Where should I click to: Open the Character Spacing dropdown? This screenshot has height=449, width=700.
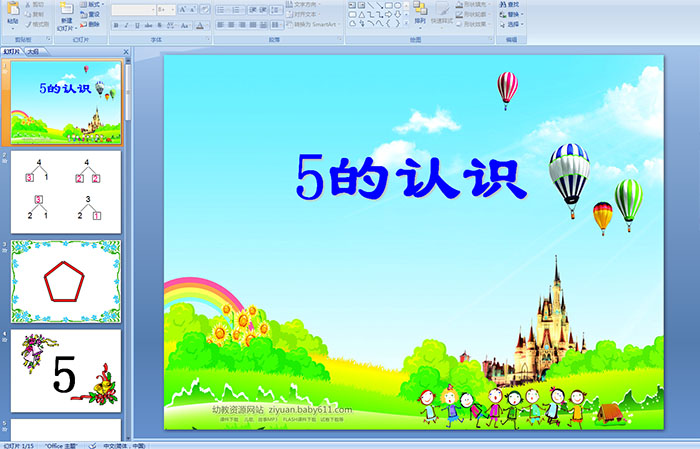[x=172, y=25]
